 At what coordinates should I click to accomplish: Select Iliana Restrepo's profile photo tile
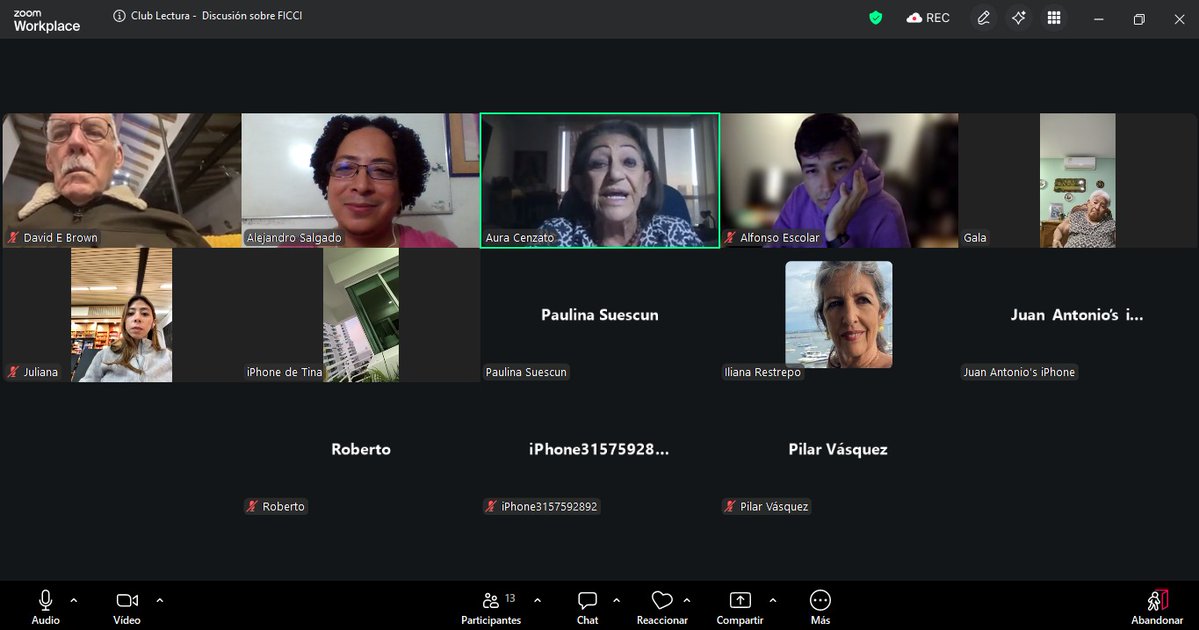pos(839,315)
